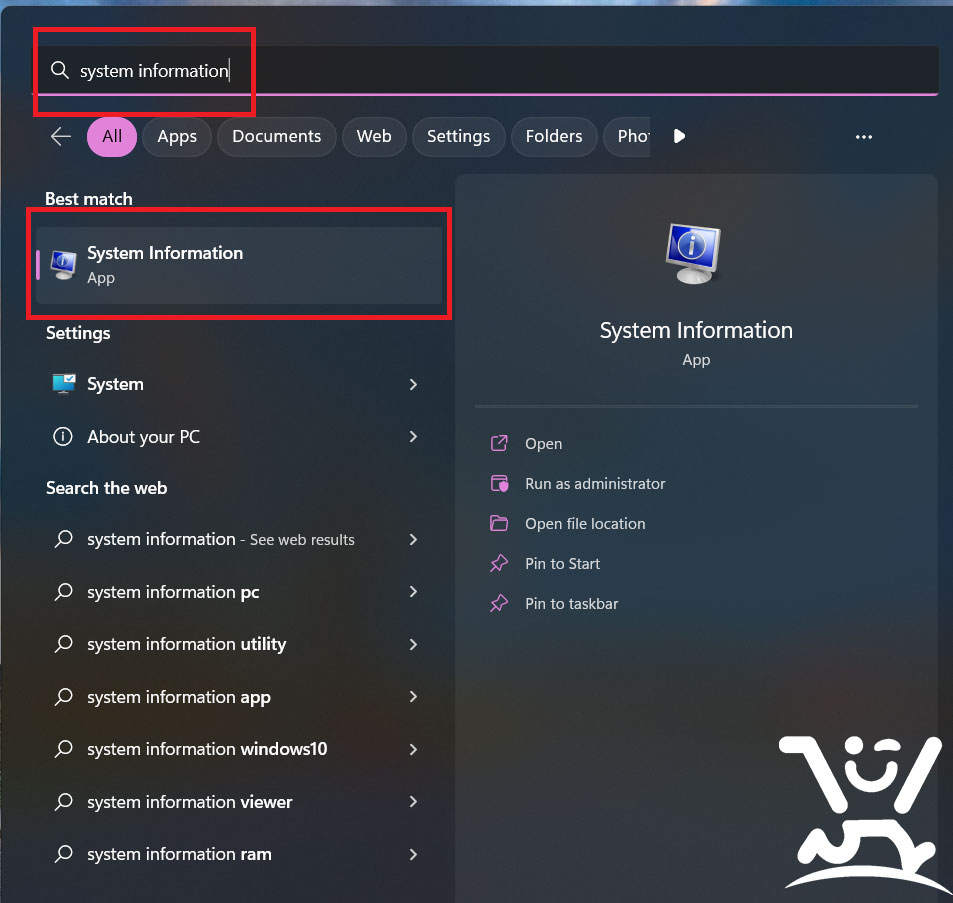Click the System monitor icon under Settings
The image size is (953, 903).
[x=64, y=384]
